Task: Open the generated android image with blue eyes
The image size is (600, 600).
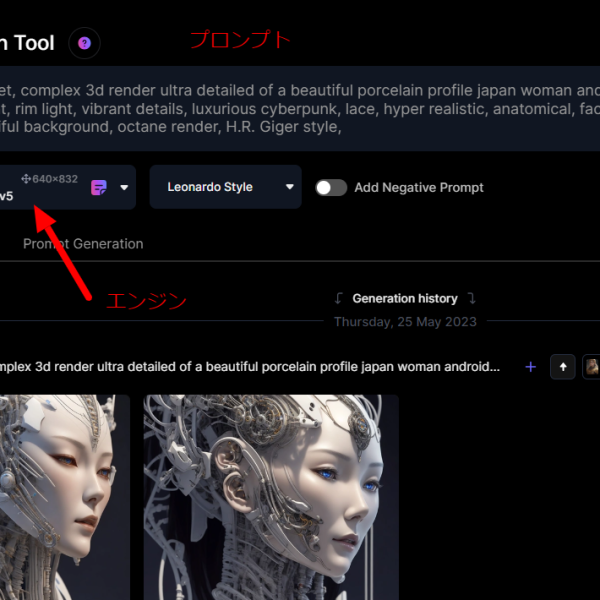Action: pyautogui.click(x=271, y=497)
